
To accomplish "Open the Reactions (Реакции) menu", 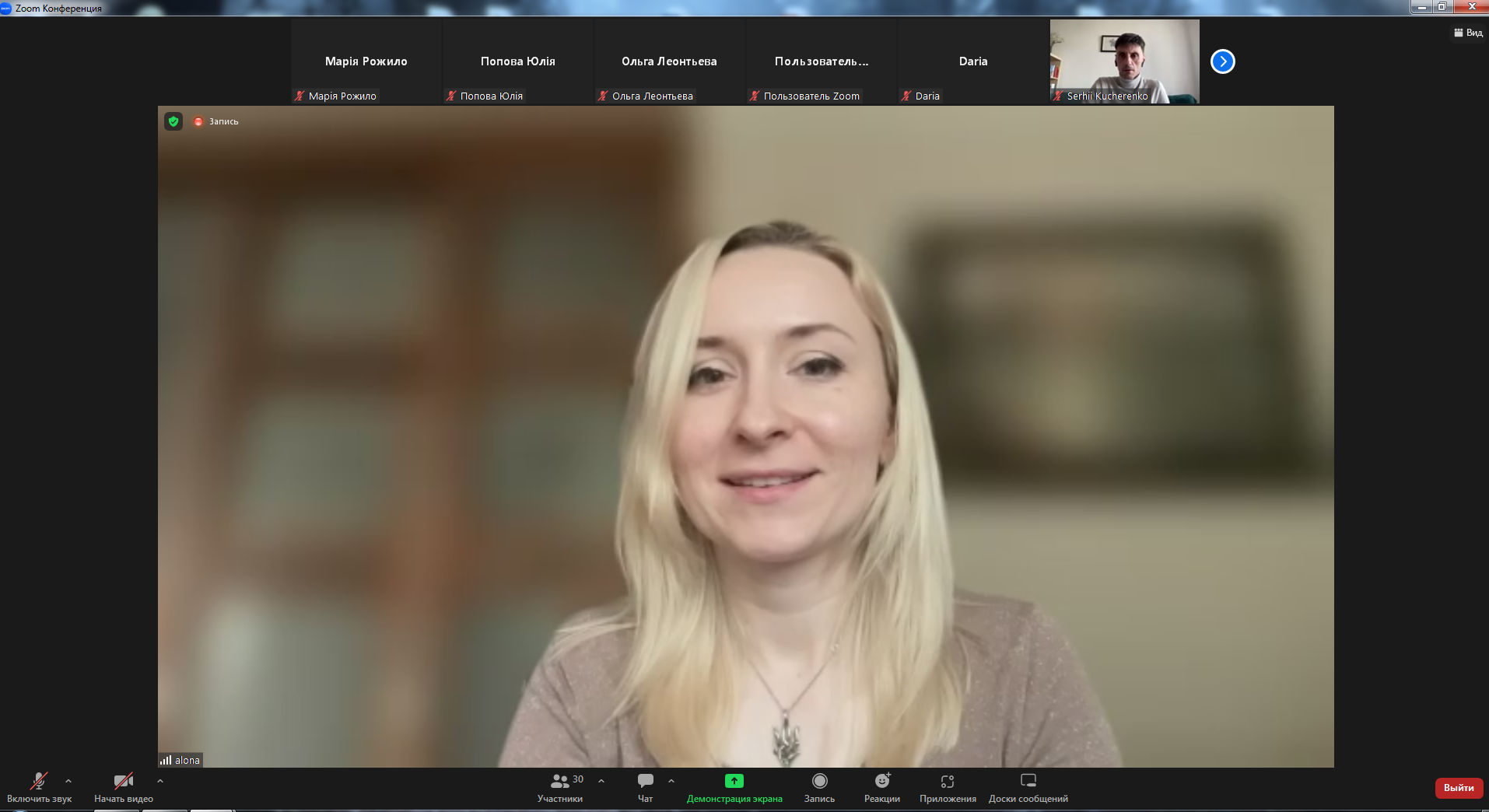I will 881,781.
